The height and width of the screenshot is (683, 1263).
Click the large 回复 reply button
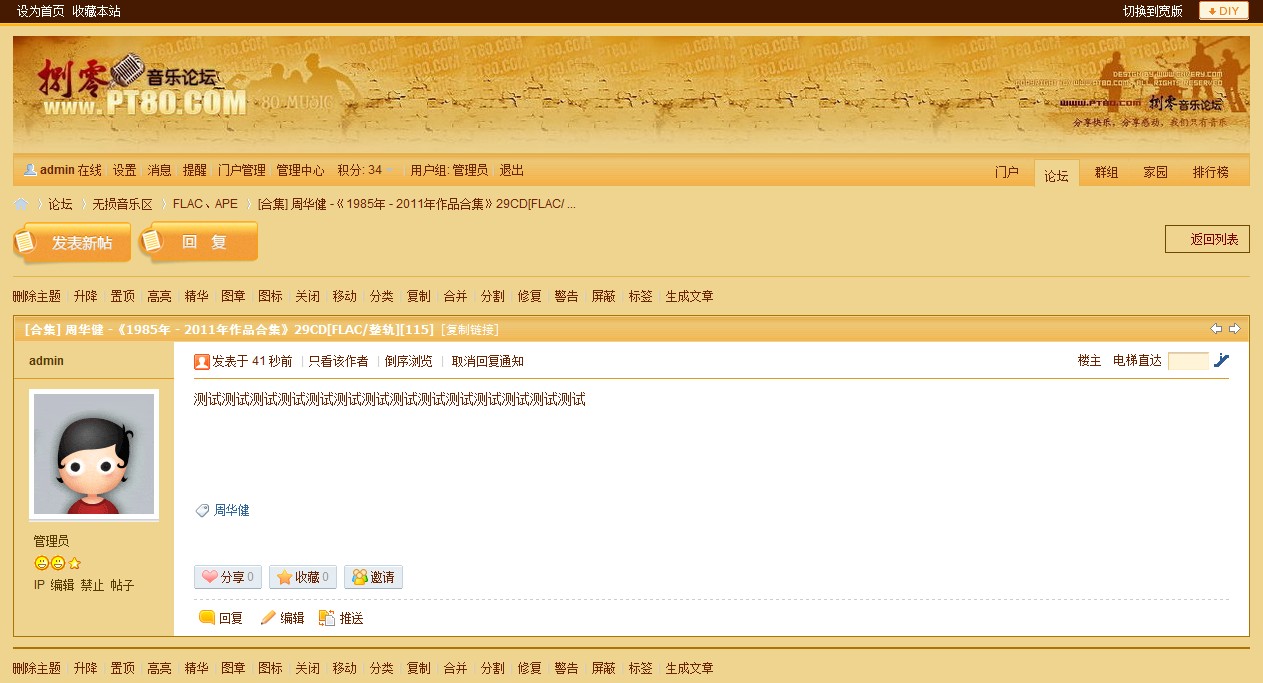(x=198, y=243)
